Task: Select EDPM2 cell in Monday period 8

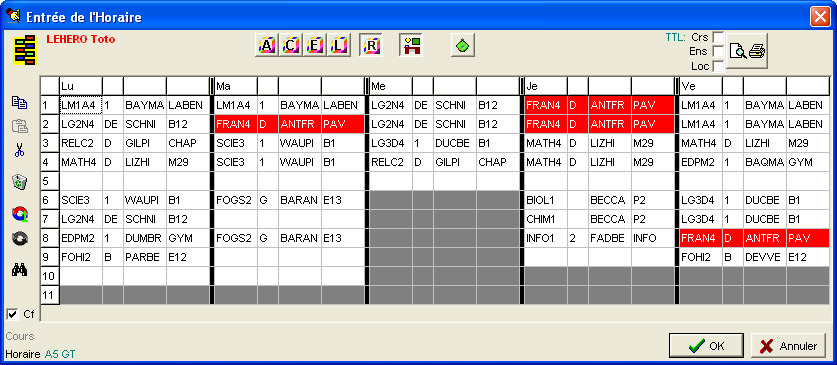Action: (81, 238)
